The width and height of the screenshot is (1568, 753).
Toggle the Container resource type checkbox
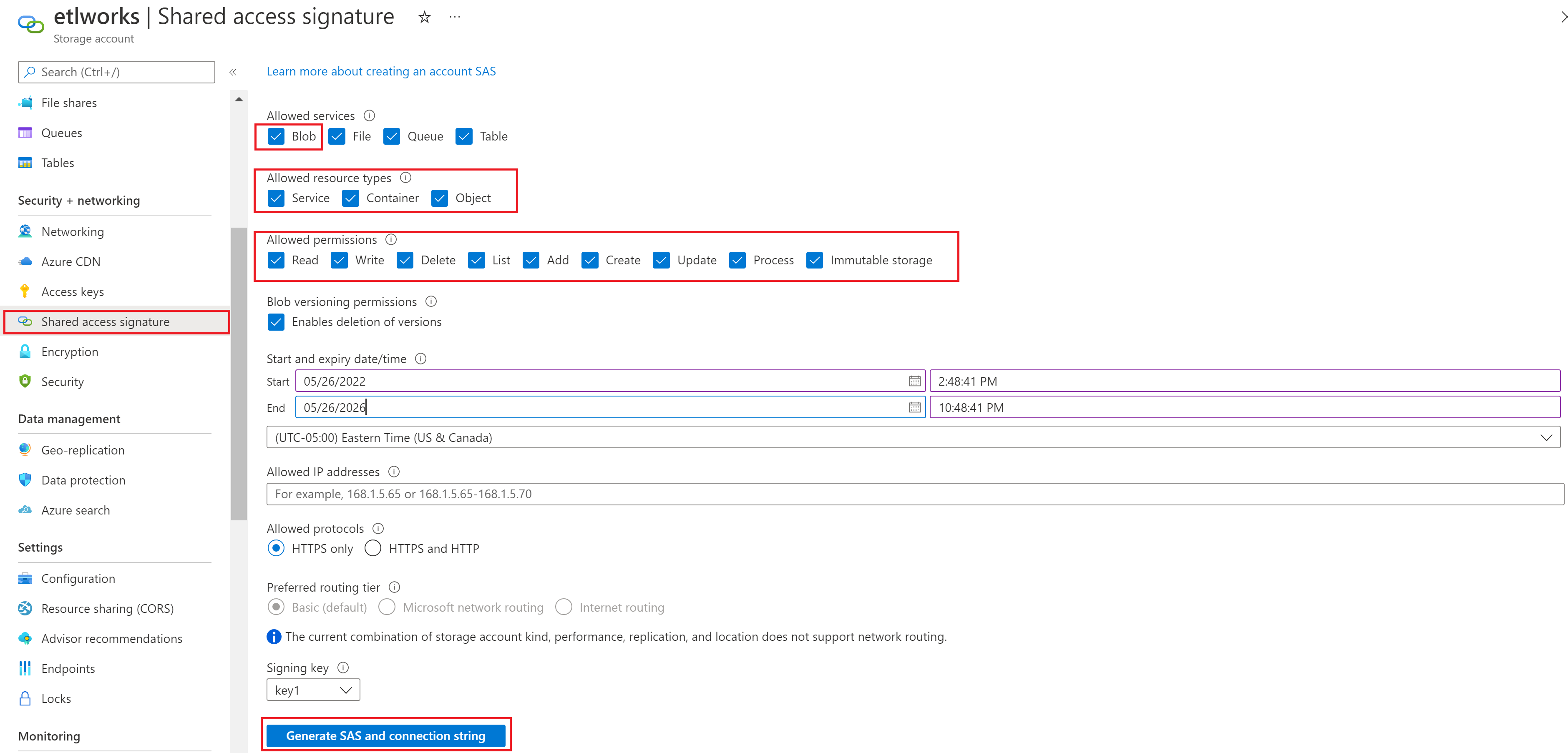351,198
